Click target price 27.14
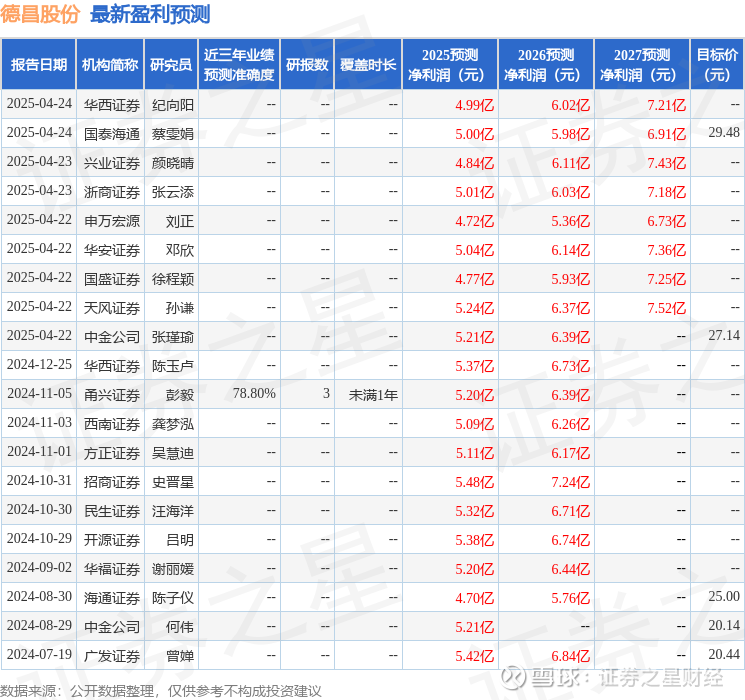 [724, 336]
